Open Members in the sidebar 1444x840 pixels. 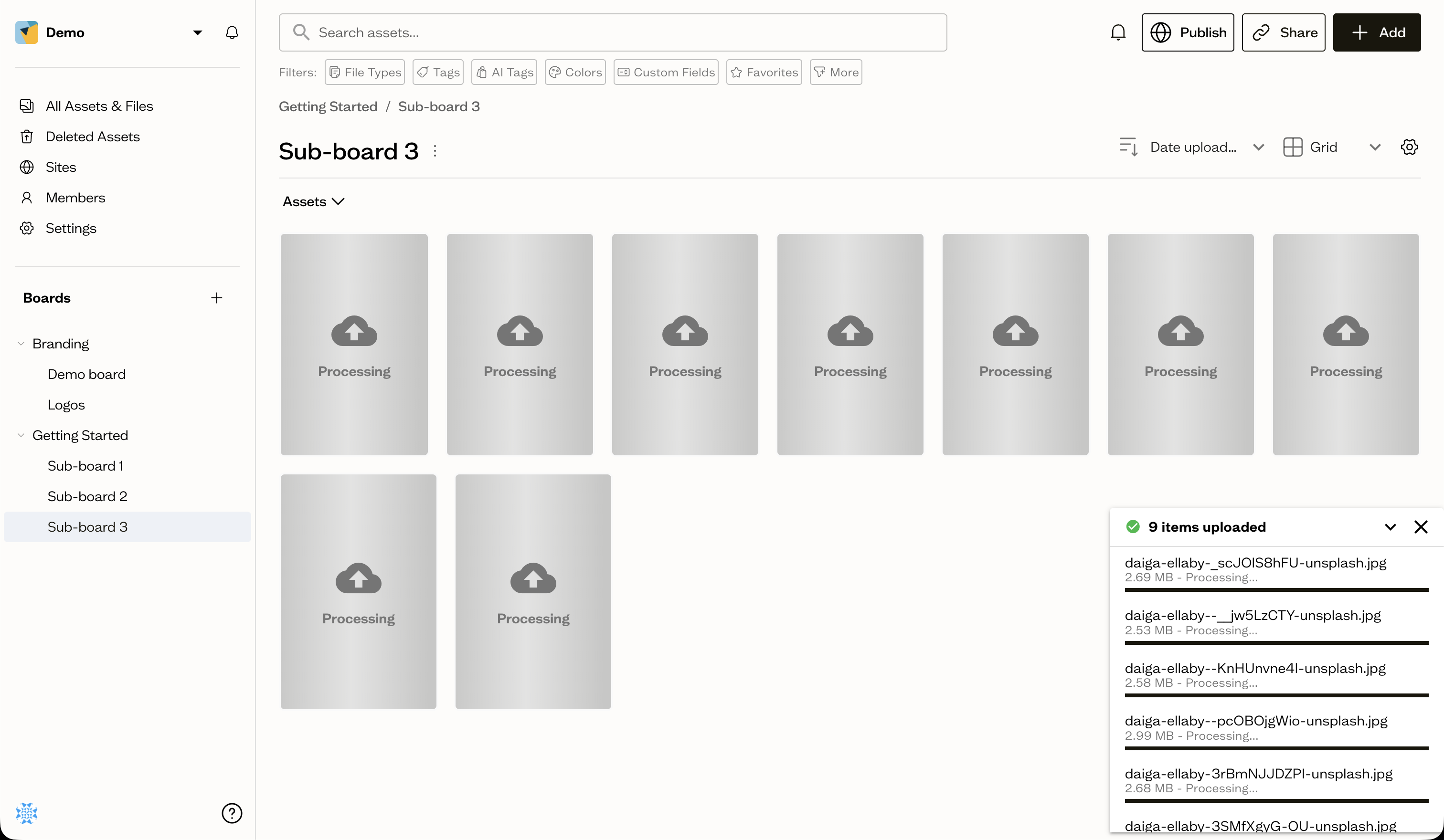point(75,198)
